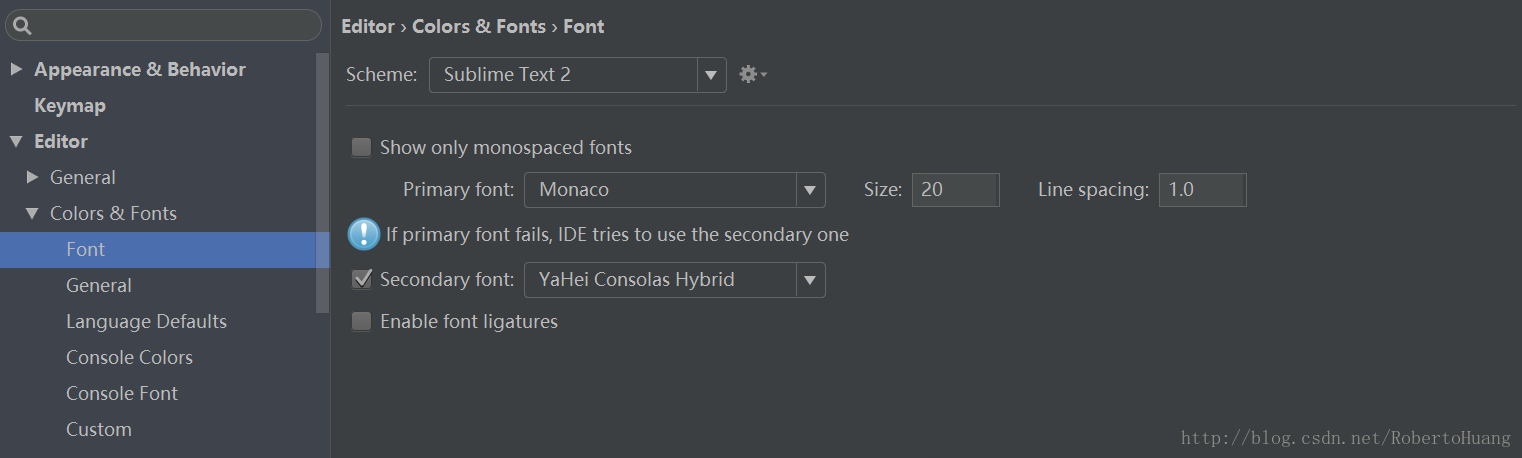Image resolution: width=1522 pixels, height=458 pixels.
Task: Click the font Size input field
Action: tap(954, 190)
